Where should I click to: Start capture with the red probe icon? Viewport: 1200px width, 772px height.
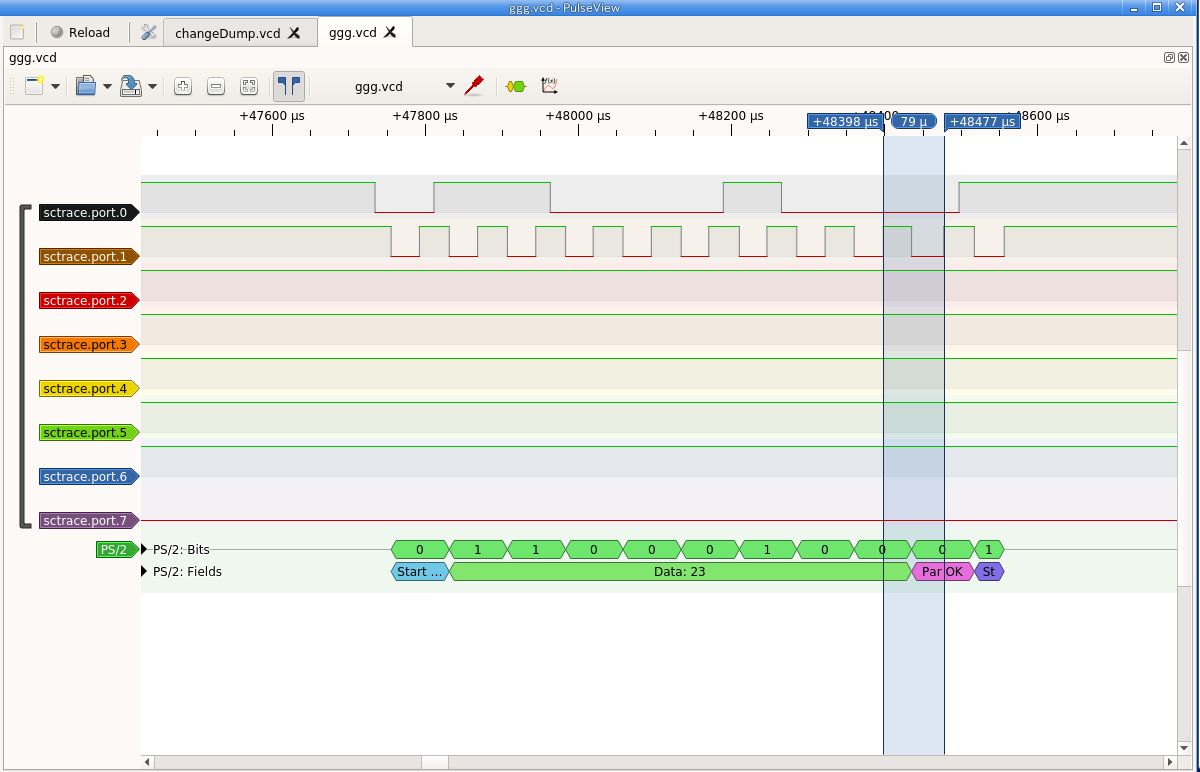tap(475, 86)
